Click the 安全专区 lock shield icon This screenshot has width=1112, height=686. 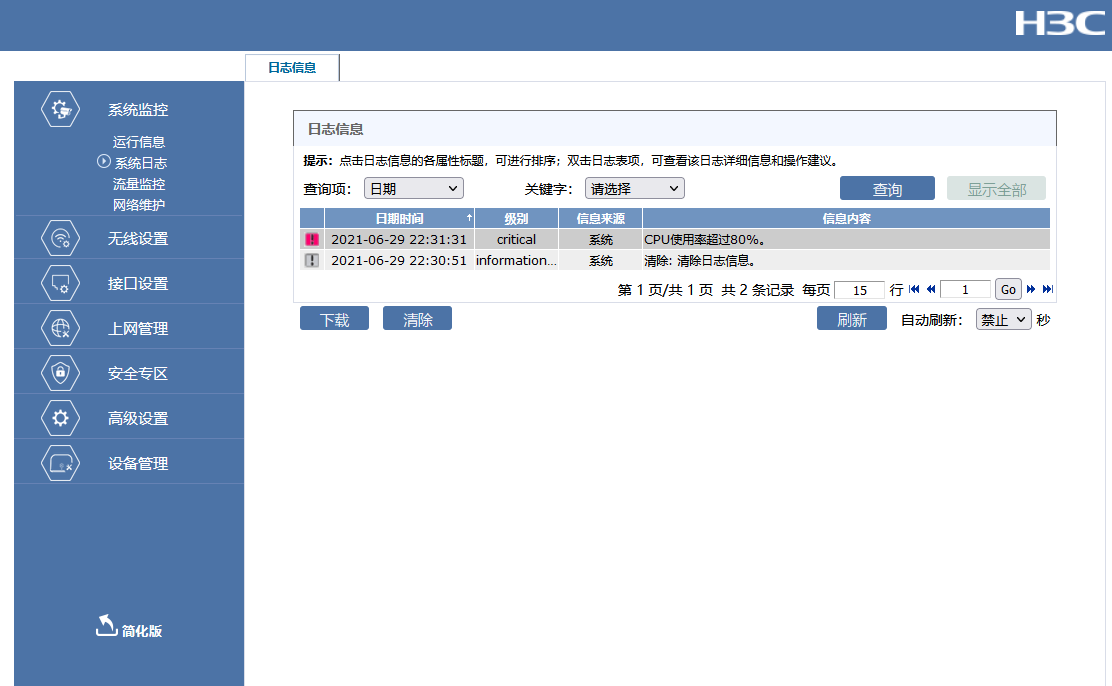point(60,372)
